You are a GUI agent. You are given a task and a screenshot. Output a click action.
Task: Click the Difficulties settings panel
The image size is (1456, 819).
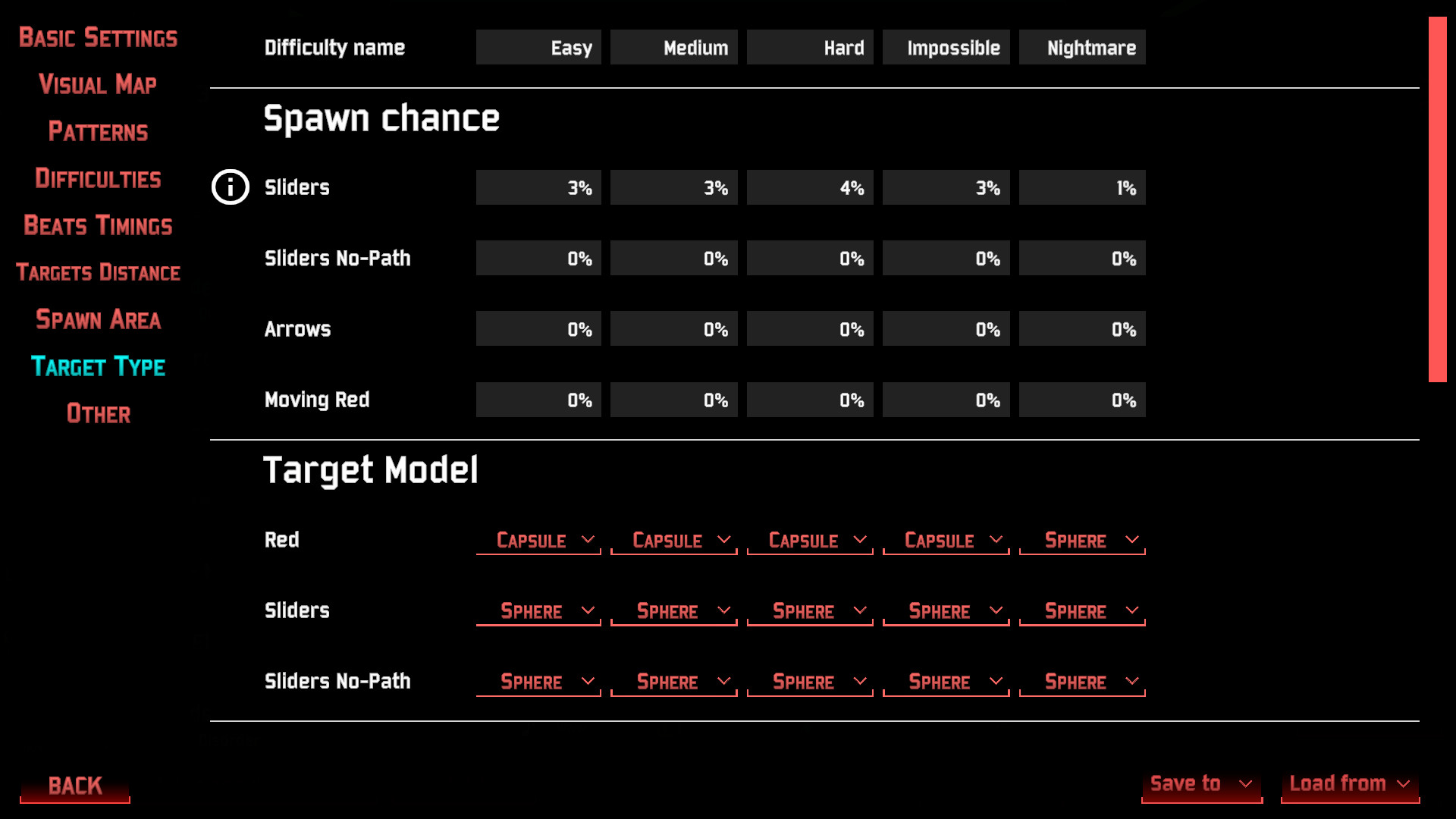pos(97,178)
